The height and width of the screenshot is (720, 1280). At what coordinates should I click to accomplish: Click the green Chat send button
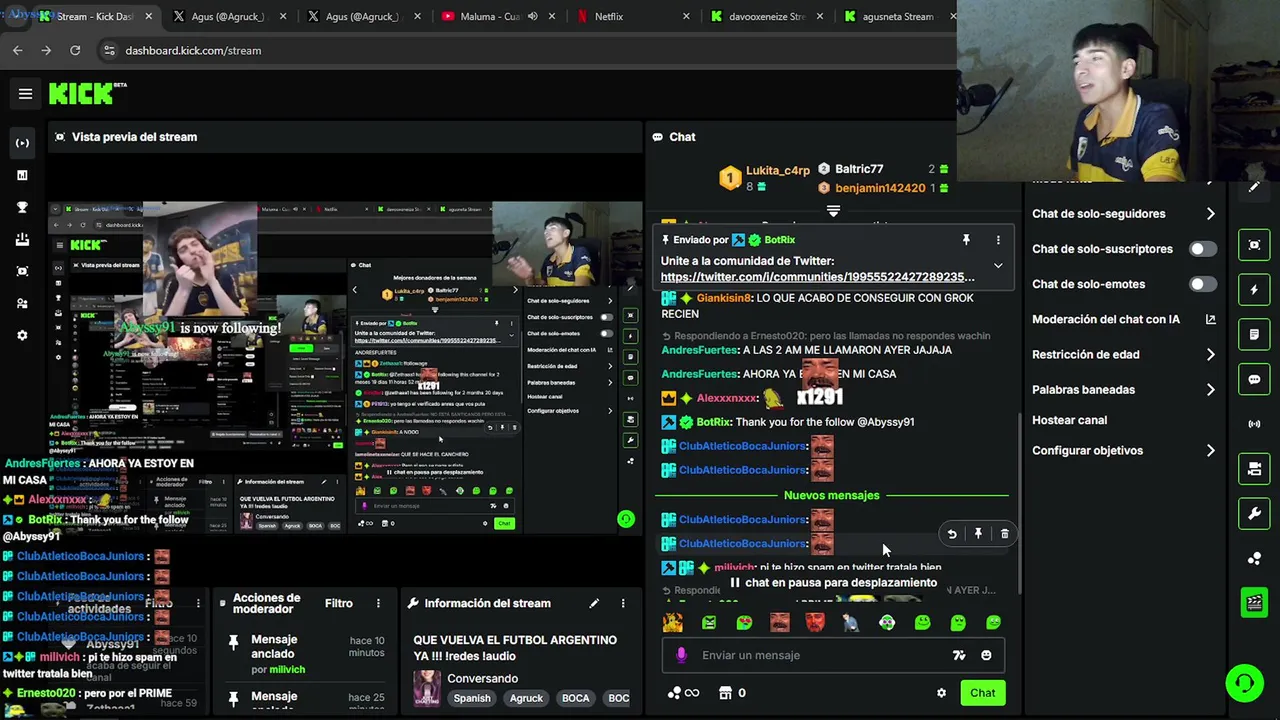[982, 693]
